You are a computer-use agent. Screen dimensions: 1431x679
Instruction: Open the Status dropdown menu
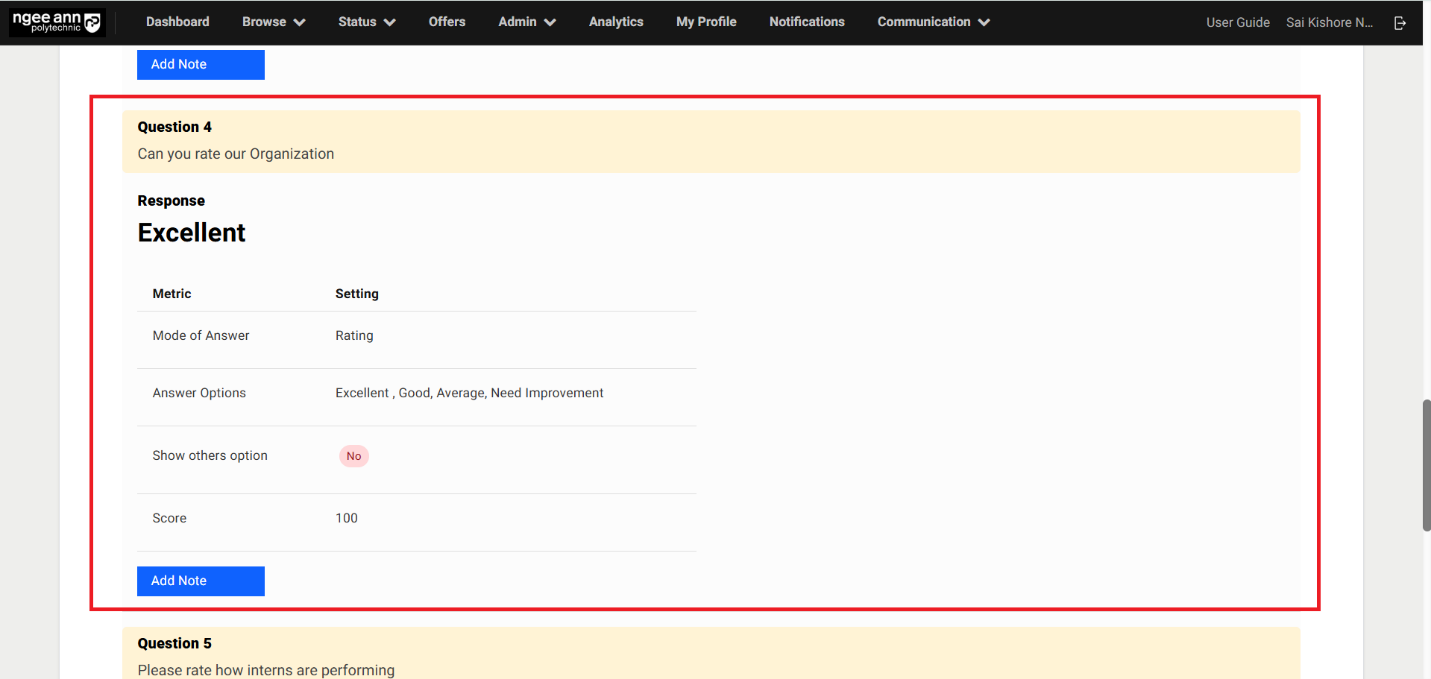click(x=366, y=22)
